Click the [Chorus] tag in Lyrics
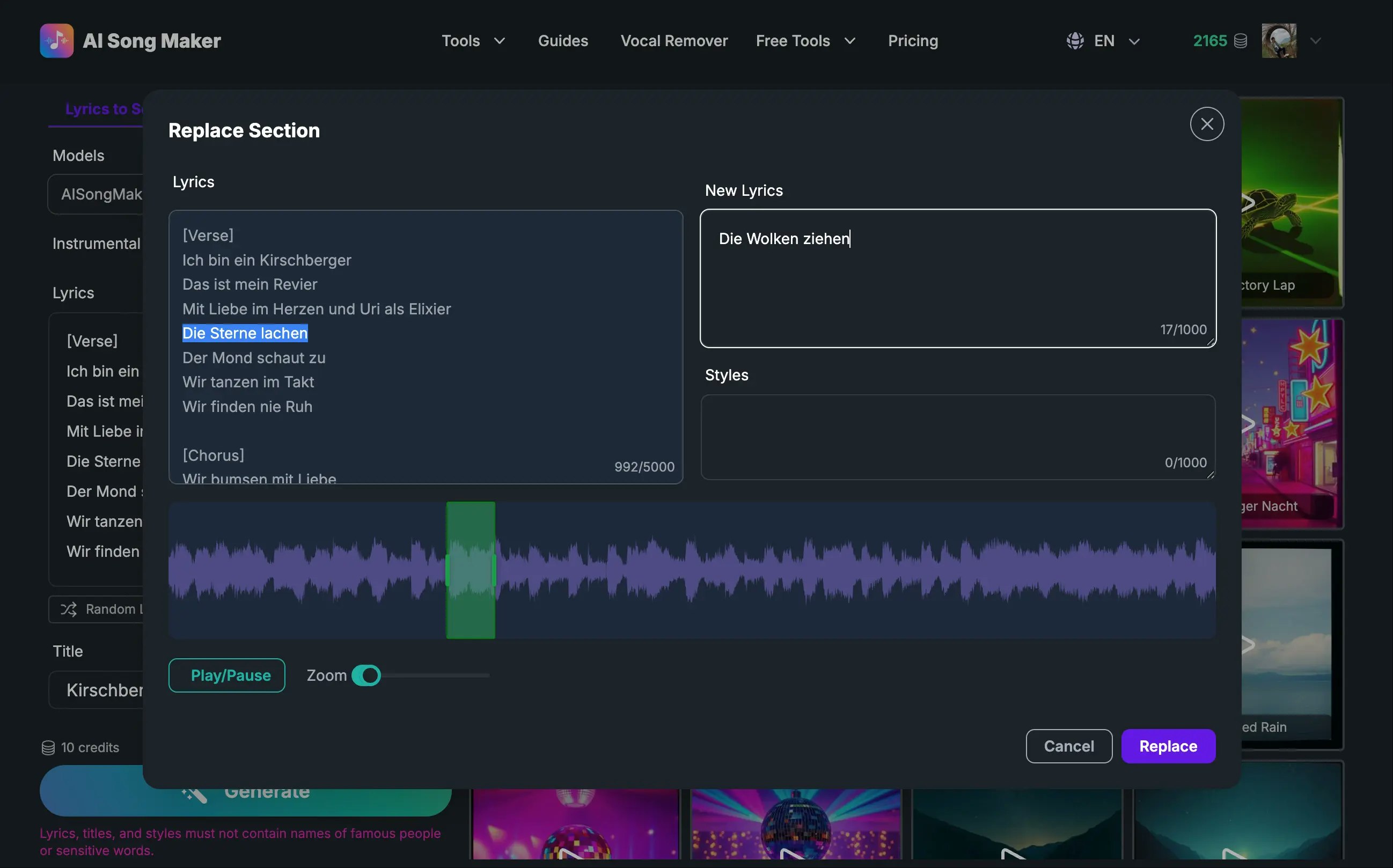 click(214, 455)
